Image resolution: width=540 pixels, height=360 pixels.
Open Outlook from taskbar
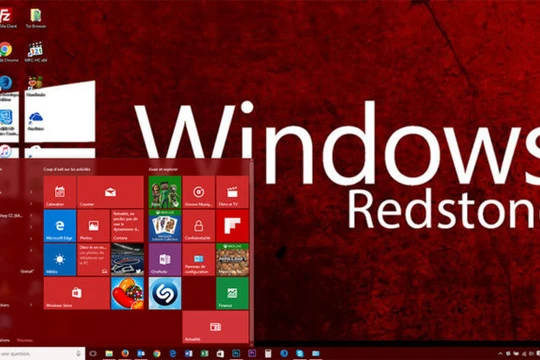pos(141,353)
